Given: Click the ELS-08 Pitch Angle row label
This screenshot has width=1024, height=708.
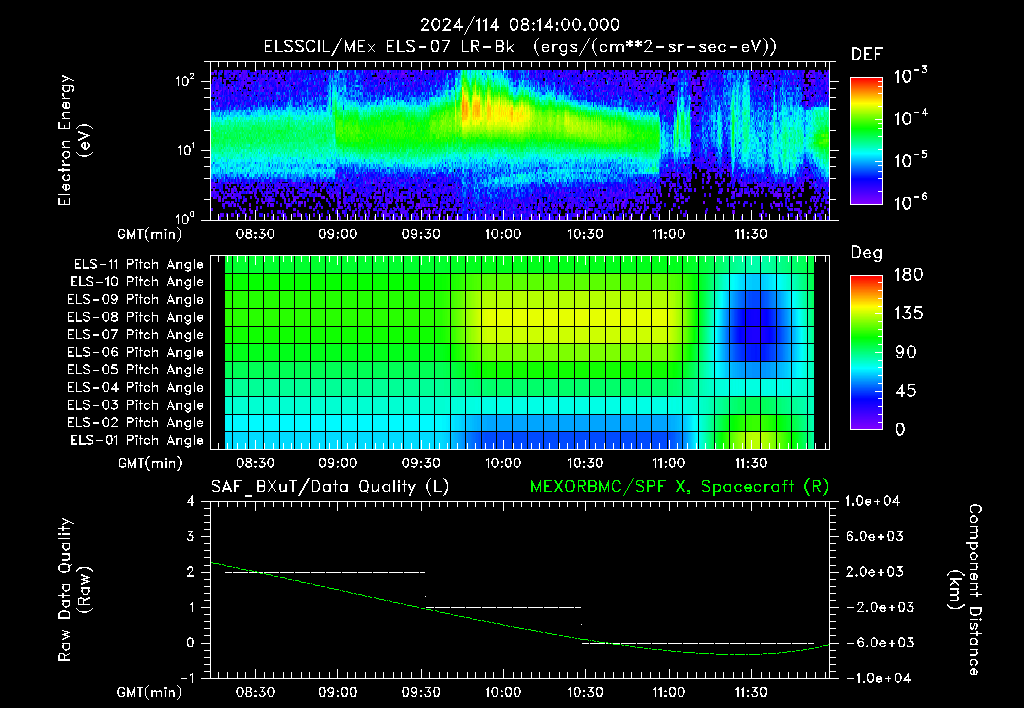Looking at the screenshot, I should coord(135,317).
